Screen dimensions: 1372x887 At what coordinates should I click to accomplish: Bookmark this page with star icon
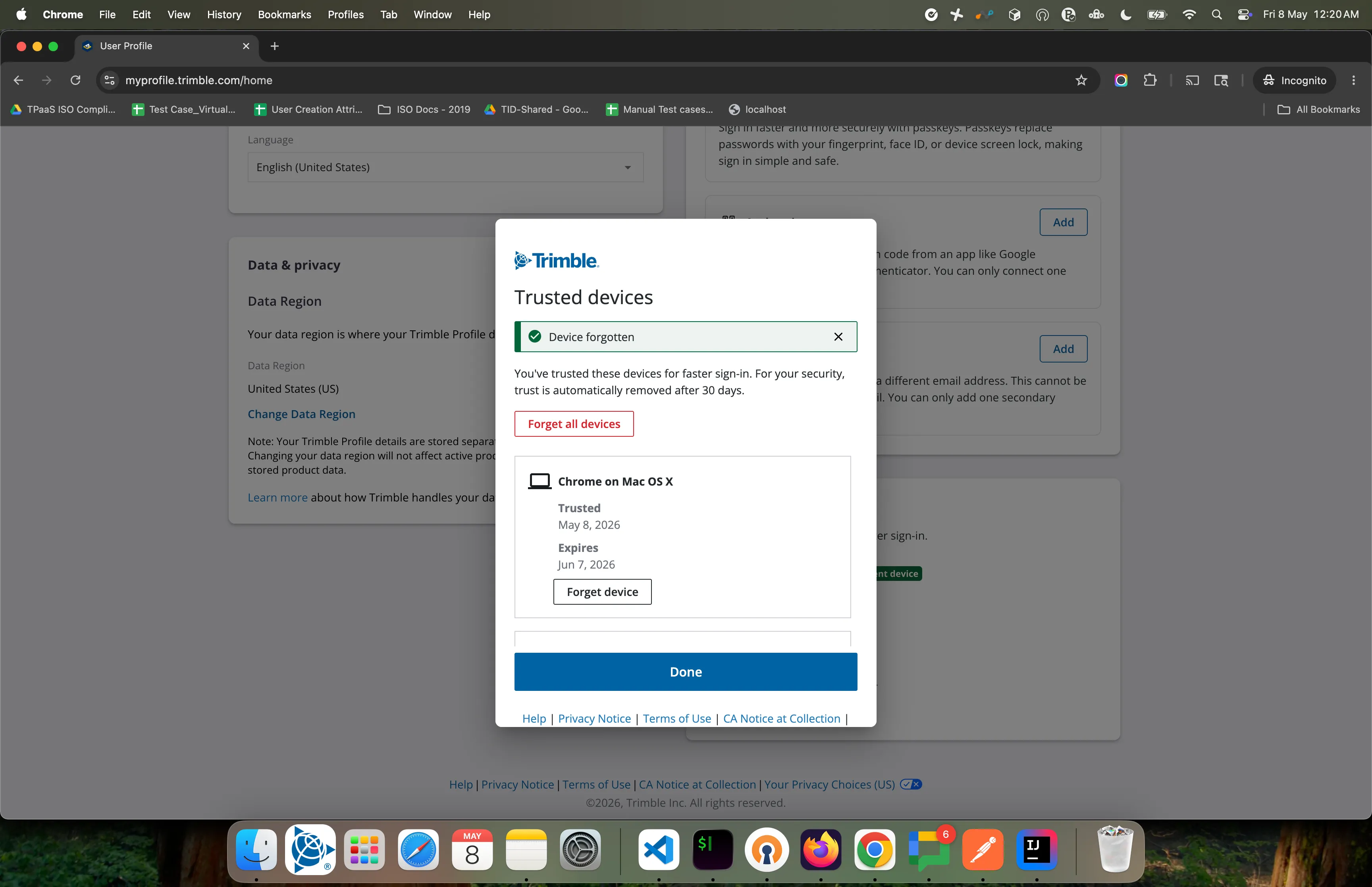pos(1081,80)
